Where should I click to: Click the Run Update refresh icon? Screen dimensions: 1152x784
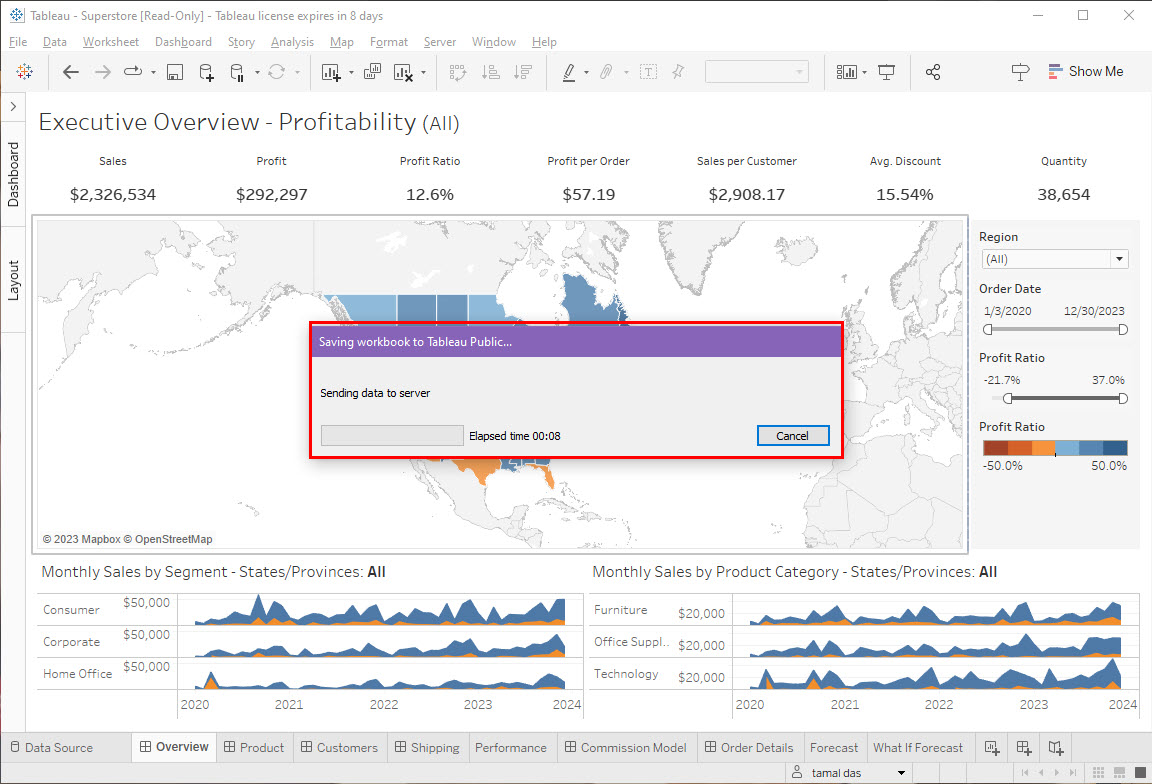(x=276, y=72)
